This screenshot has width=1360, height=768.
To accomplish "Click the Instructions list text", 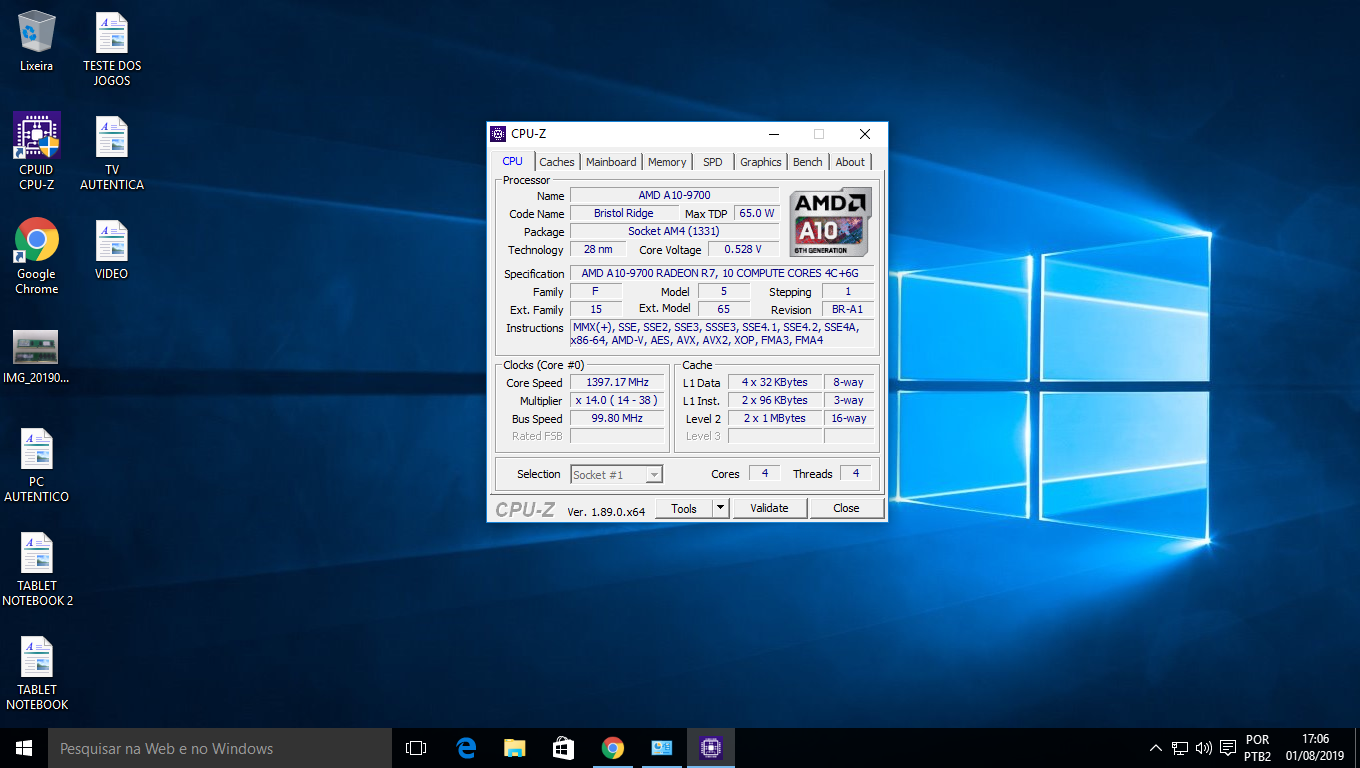I will point(721,333).
